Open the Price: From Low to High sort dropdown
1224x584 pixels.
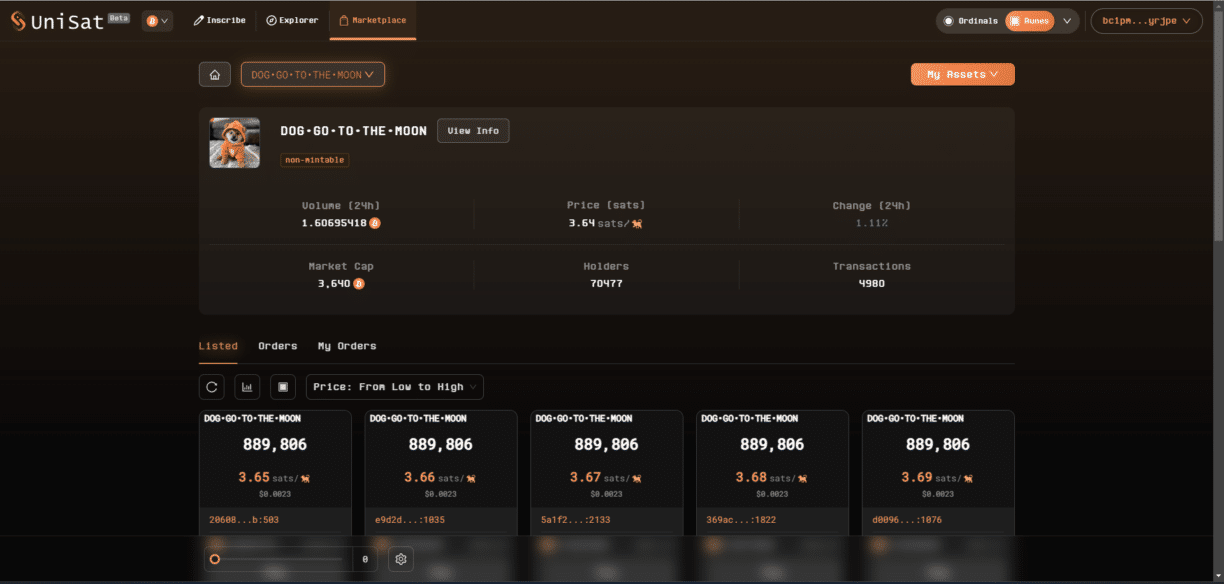tap(394, 387)
